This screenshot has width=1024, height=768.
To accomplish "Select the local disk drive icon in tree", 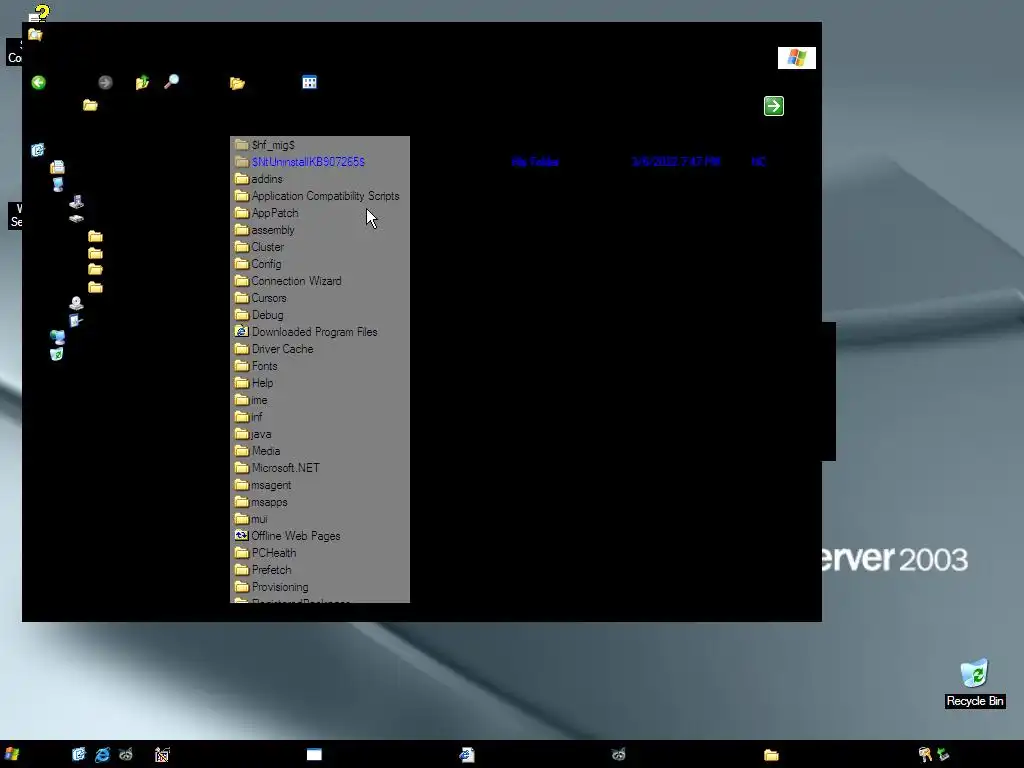I will (x=76, y=219).
